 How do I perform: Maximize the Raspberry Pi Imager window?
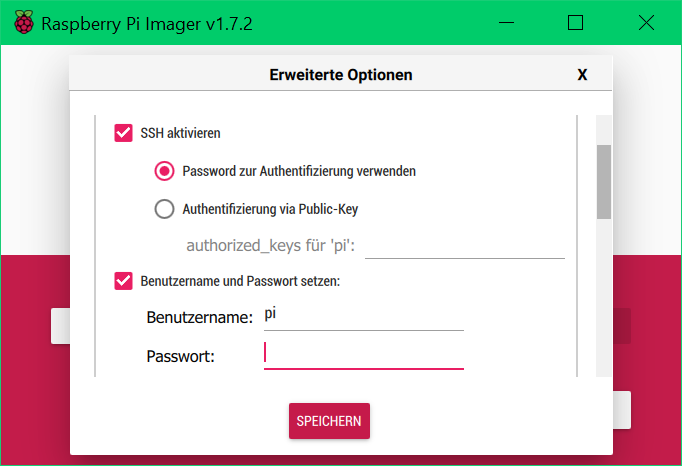(575, 23)
